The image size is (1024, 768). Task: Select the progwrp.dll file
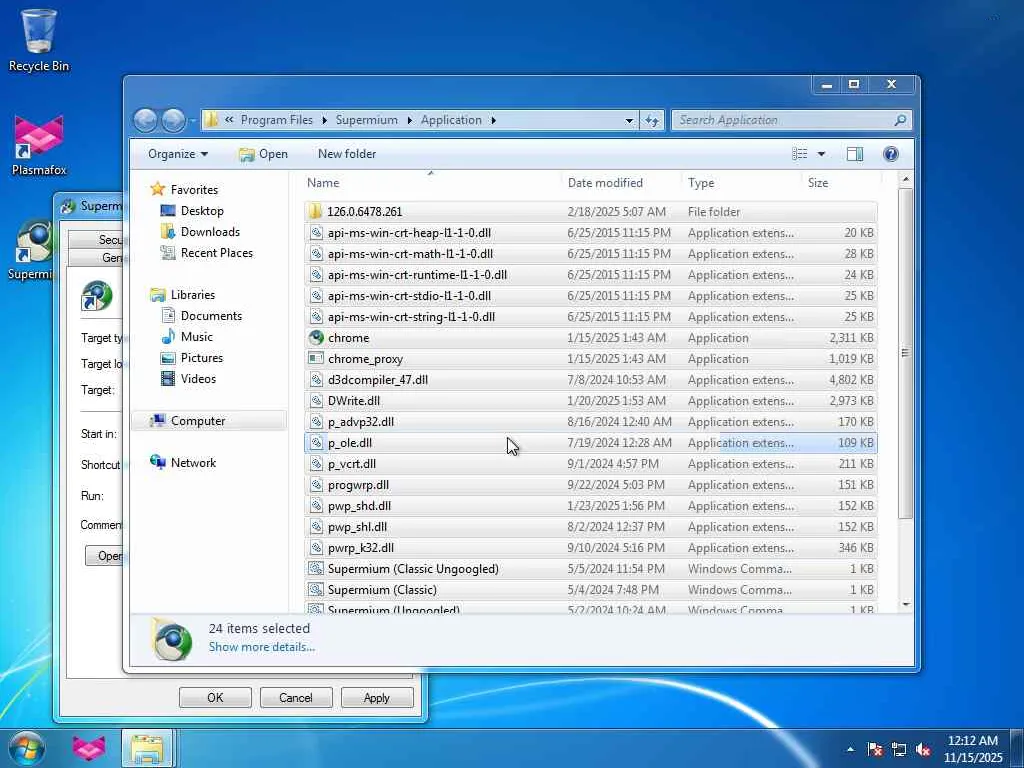click(590, 485)
